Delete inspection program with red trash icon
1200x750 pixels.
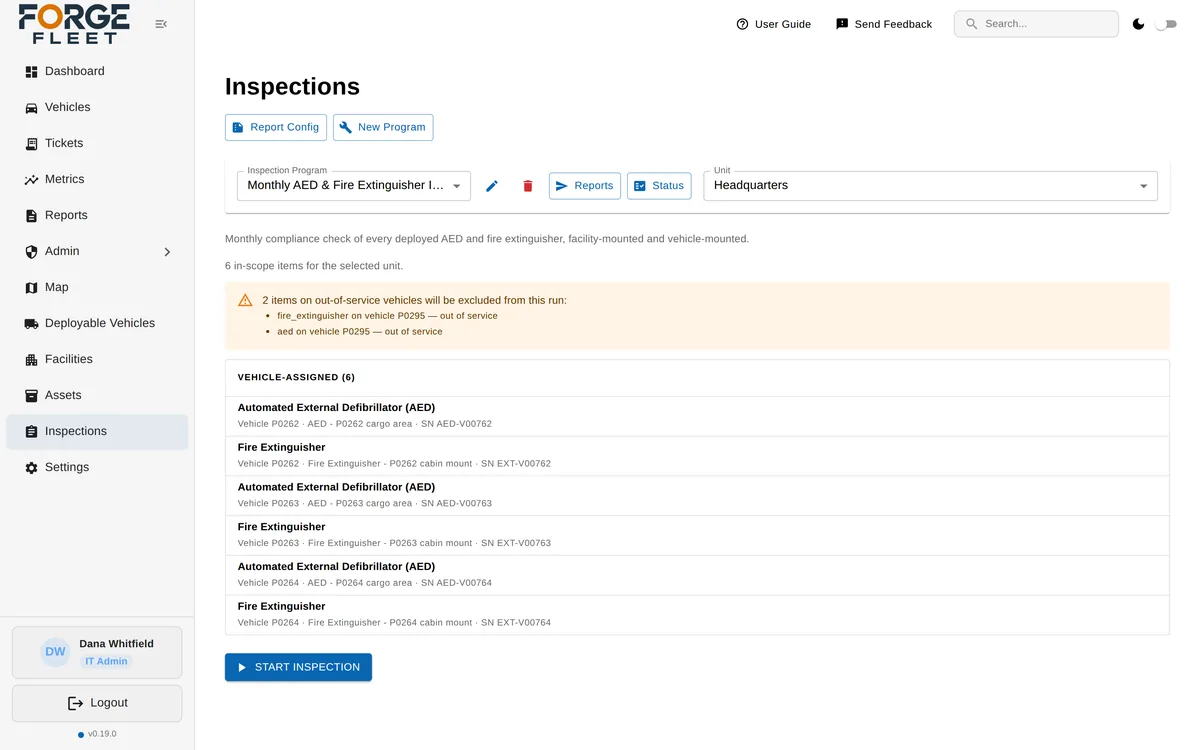point(528,186)
